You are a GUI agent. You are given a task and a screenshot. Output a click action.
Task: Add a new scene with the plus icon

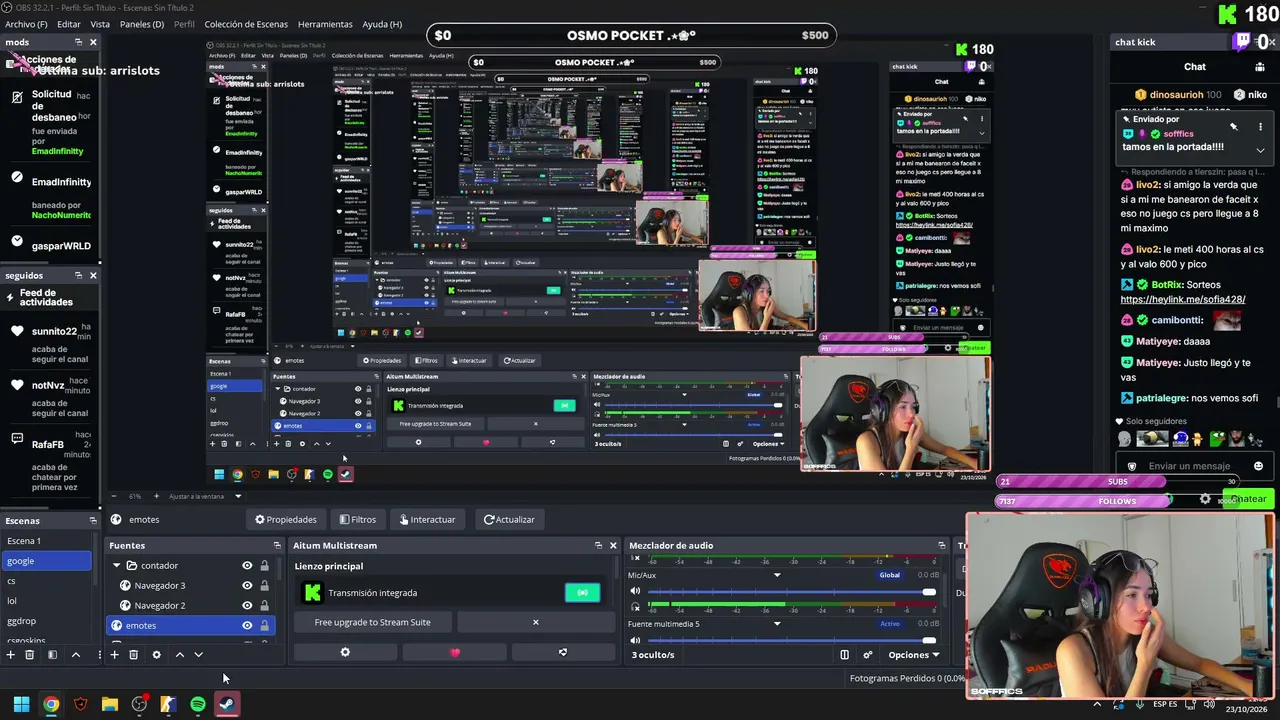[10, 655]
